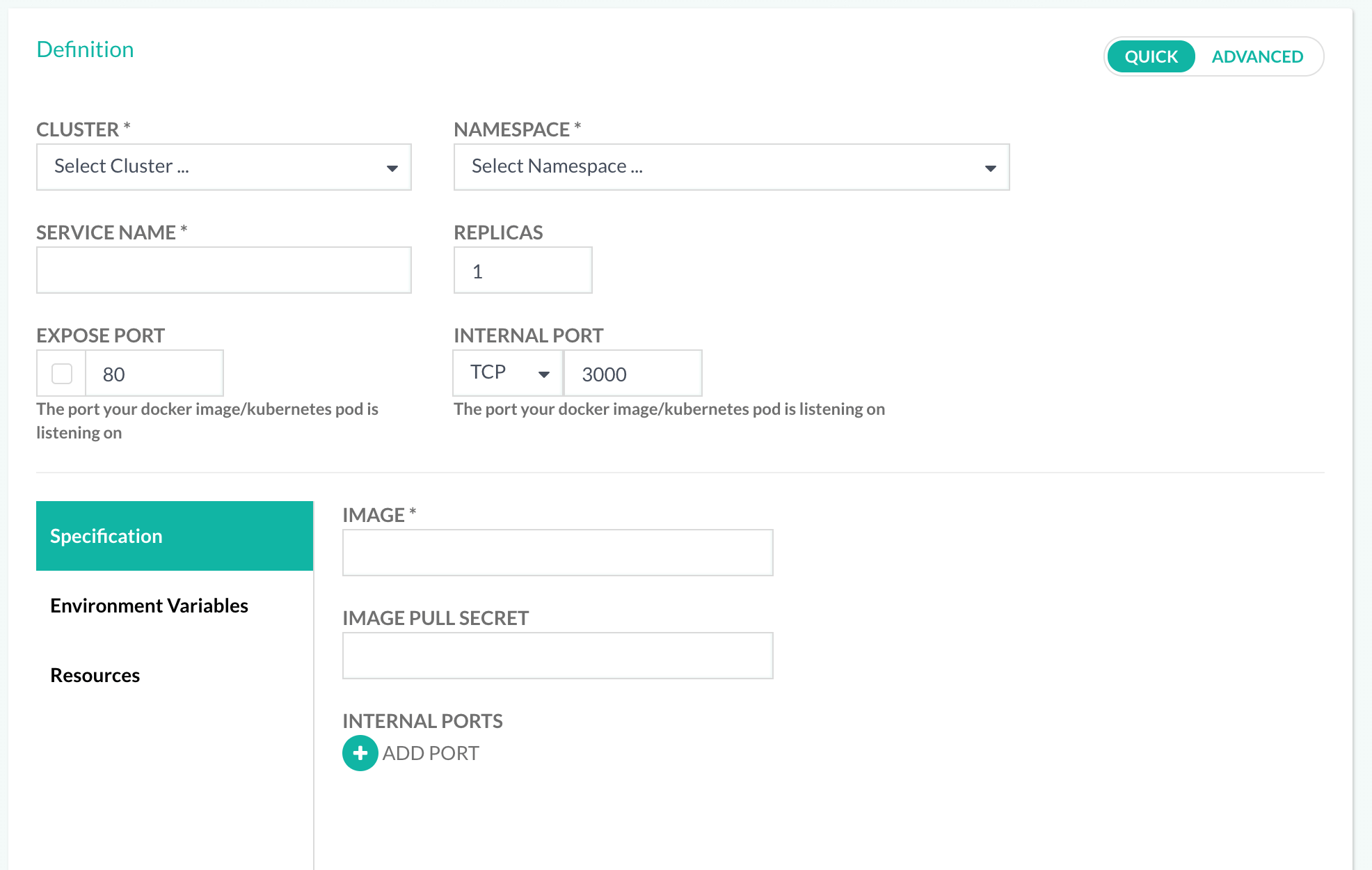Click the Namespace dropdown arrow icon

point(990,168)
